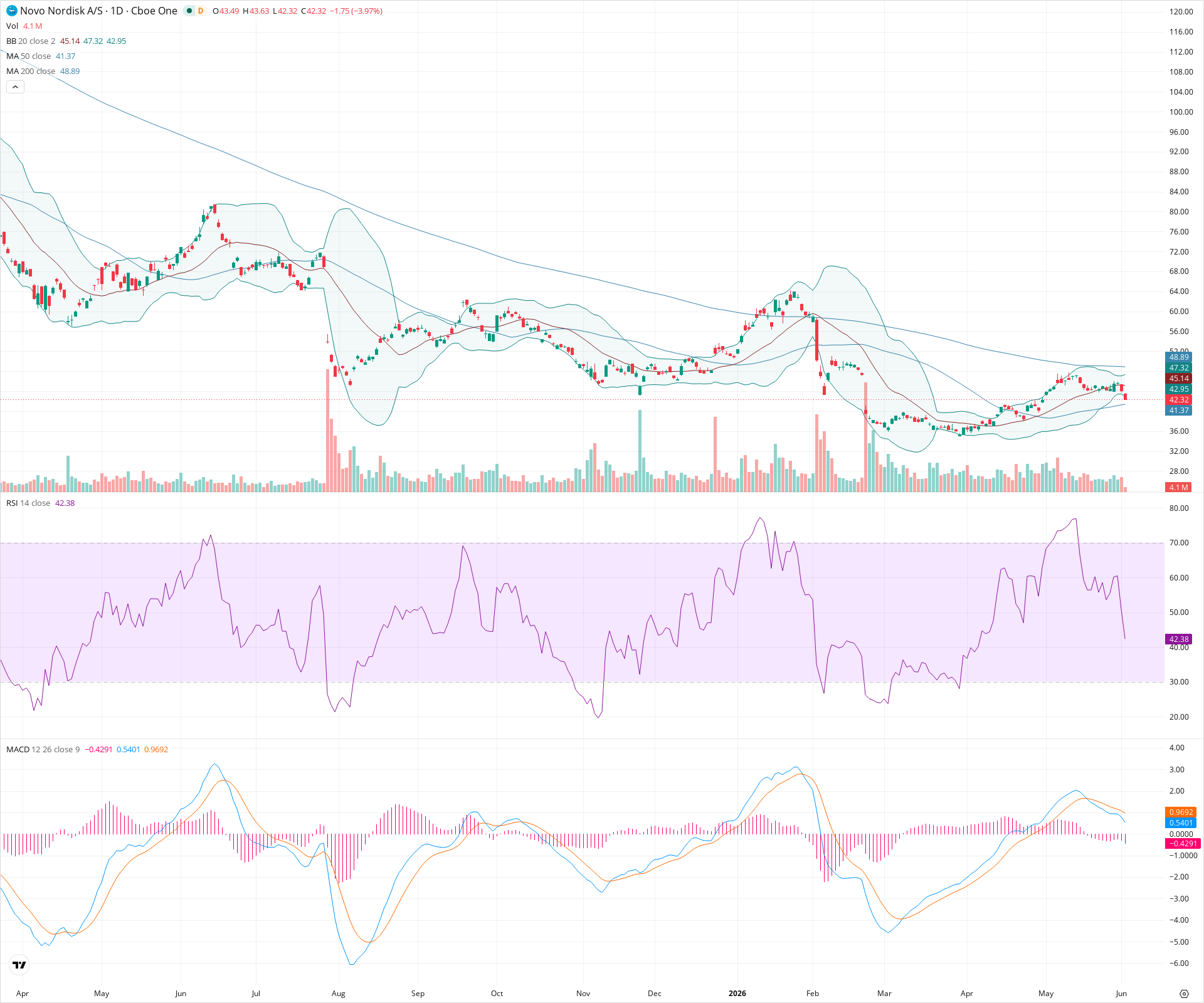Open the Novo Nordisk A/S symbol title

click(x=98, y=11)
